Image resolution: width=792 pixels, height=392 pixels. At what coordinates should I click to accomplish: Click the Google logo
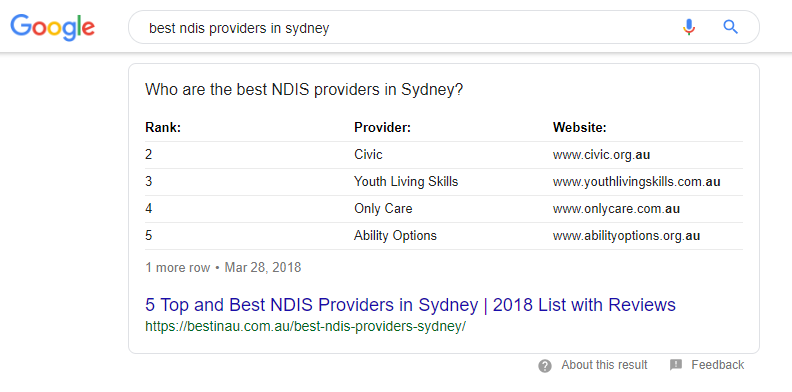pyautogui.click(x=53, y=28)
